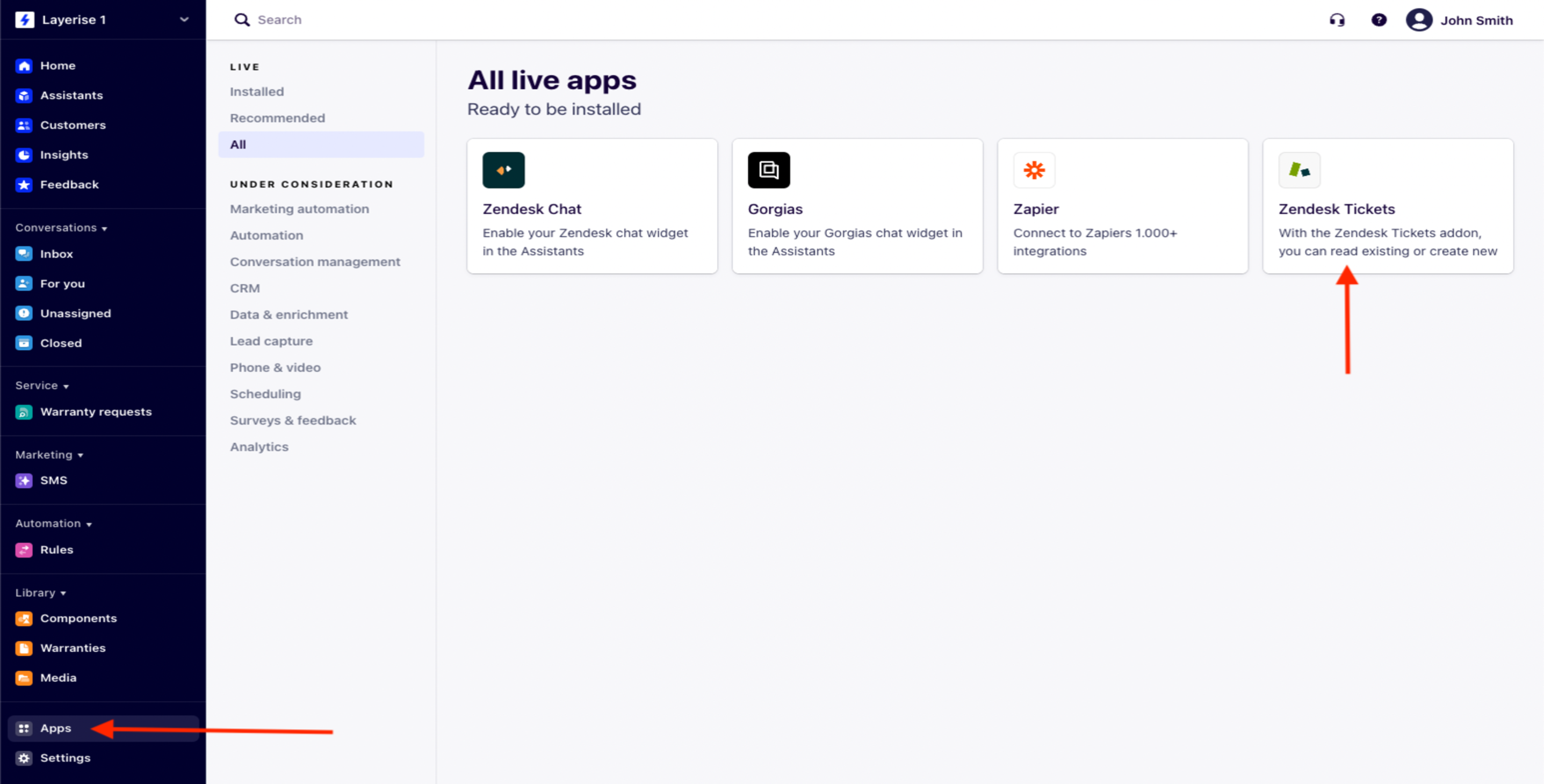Open the Layerise 1 workspace dropdown
Viewport: 1544px width, 784px height.
(184, 20)
